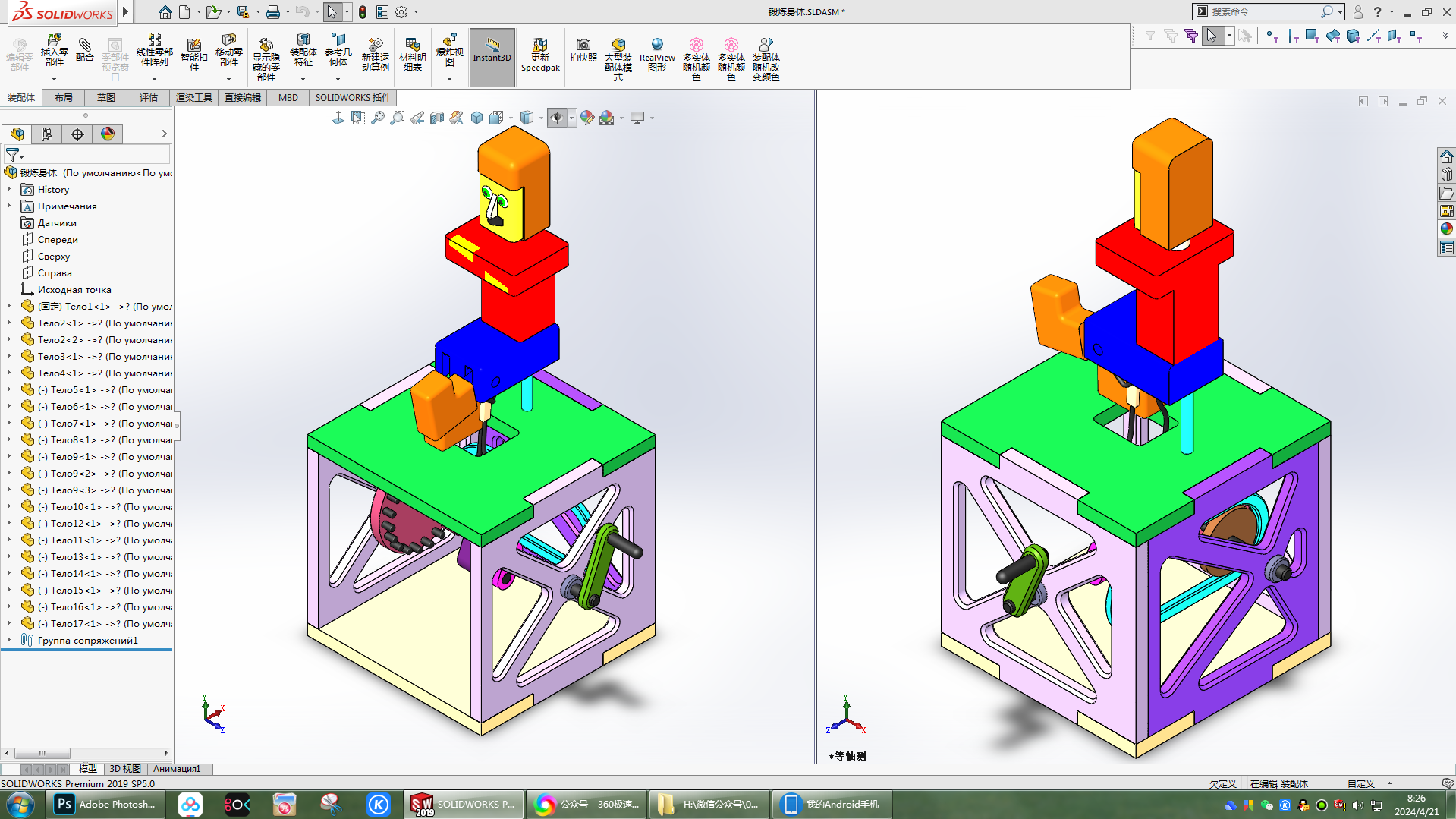Image resolution: width=1456 pixels, height=819 pixels.
Task: Click the Apply Scene icon
Action: point(606,118)
